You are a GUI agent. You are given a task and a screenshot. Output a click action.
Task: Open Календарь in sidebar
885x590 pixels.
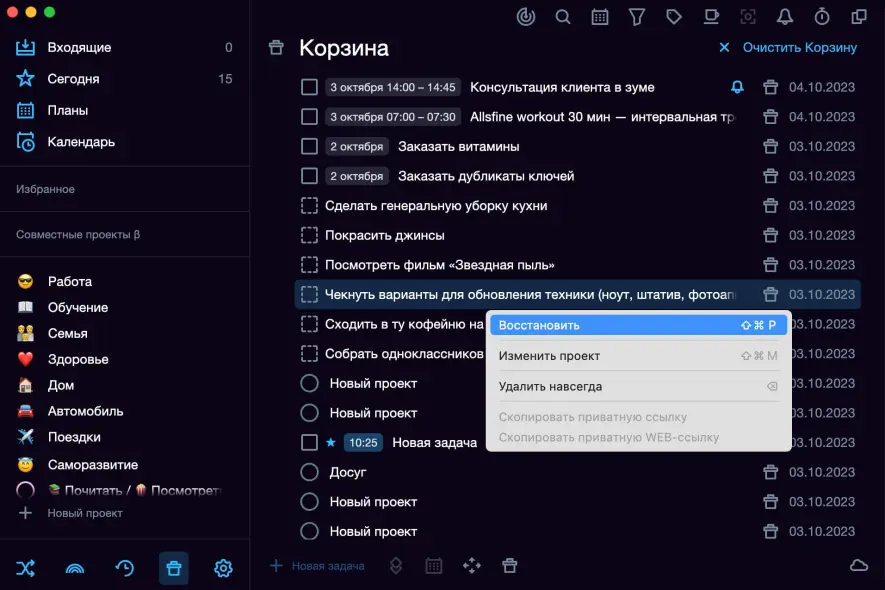pos(124,142)
